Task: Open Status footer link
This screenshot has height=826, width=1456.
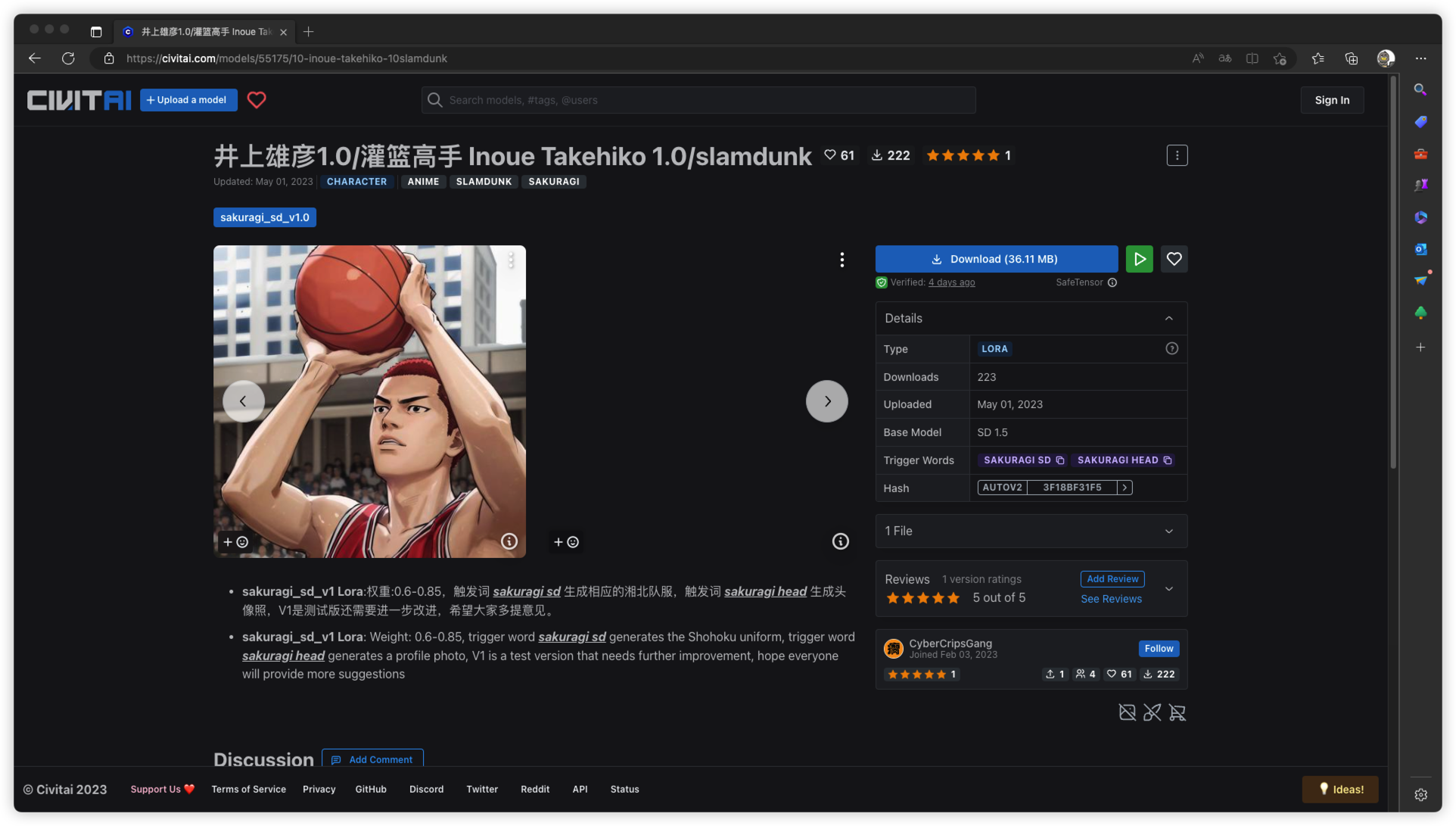Action: point(624,790)
